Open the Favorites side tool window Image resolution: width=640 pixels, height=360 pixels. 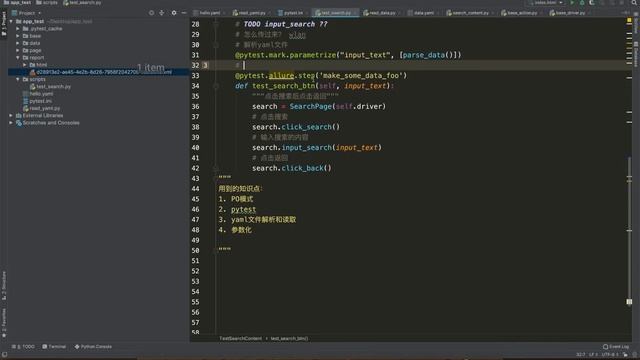pos(4,322)
